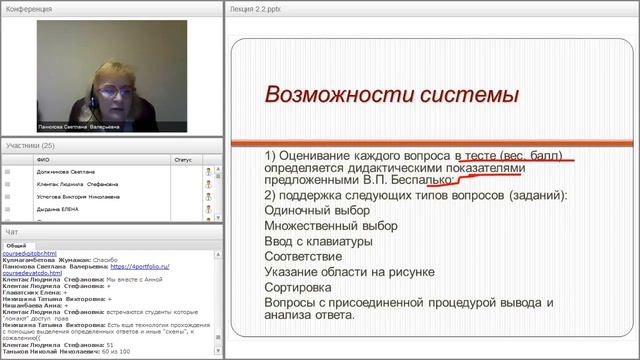Select participant Дырдина ЕЛЕНА
This screenshot has height=360, width=640.
coord(58,209)
